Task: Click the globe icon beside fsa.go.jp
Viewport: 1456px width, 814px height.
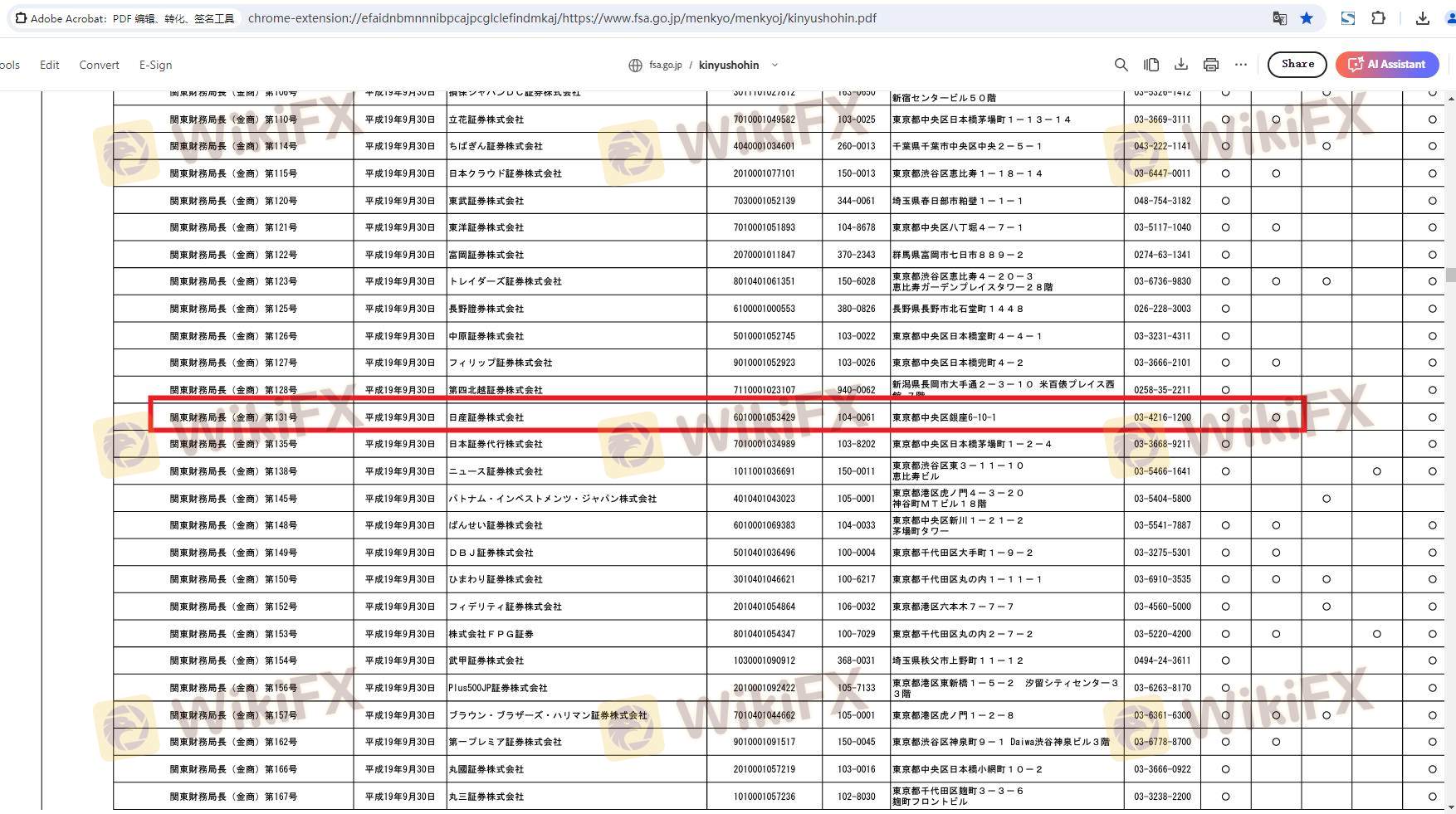Action: click(x=635, y=65)
